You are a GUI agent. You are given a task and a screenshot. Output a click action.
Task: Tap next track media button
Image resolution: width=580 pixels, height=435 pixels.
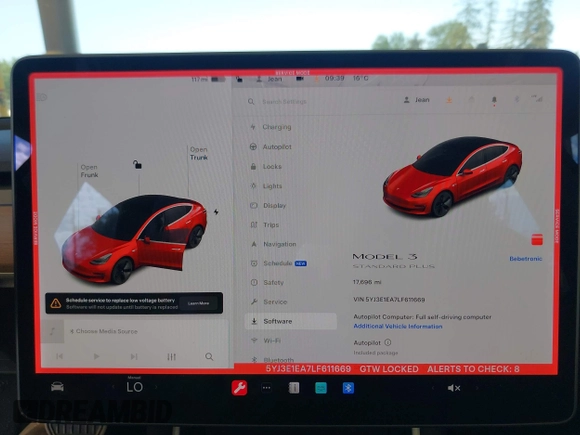click(134, 357)
